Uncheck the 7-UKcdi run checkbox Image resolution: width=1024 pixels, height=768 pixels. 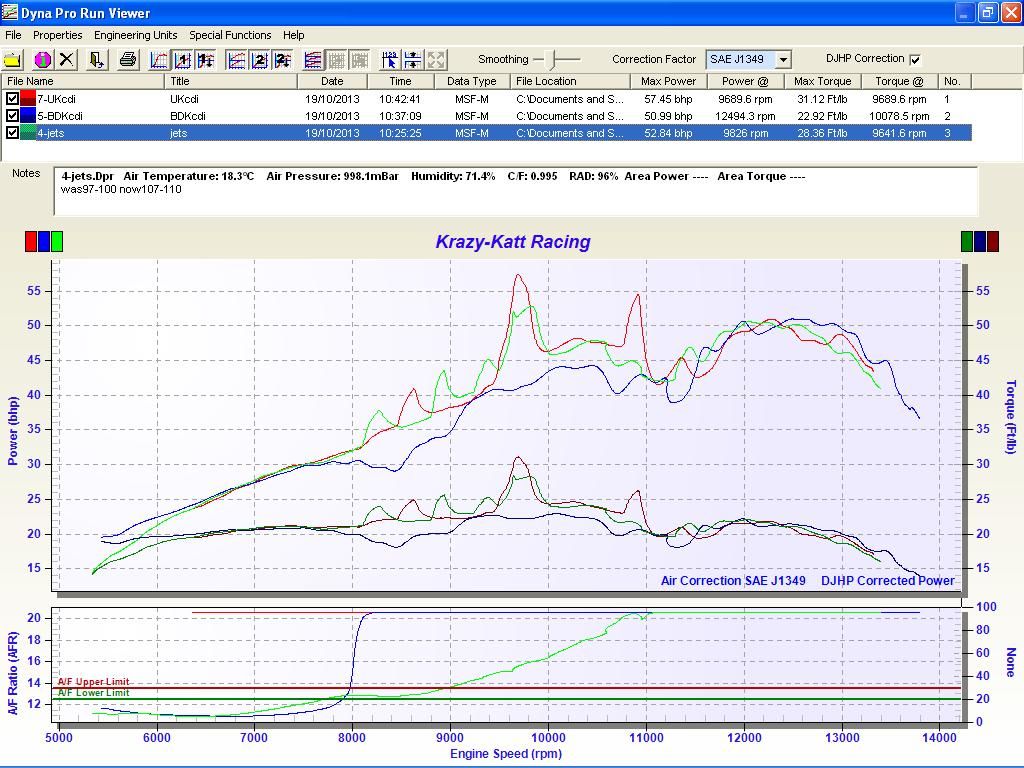12,99
